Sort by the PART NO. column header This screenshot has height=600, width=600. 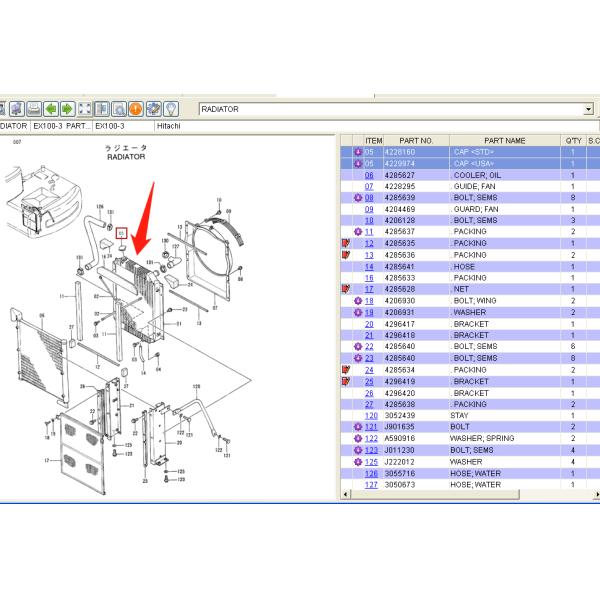click(x=416, y=141)
